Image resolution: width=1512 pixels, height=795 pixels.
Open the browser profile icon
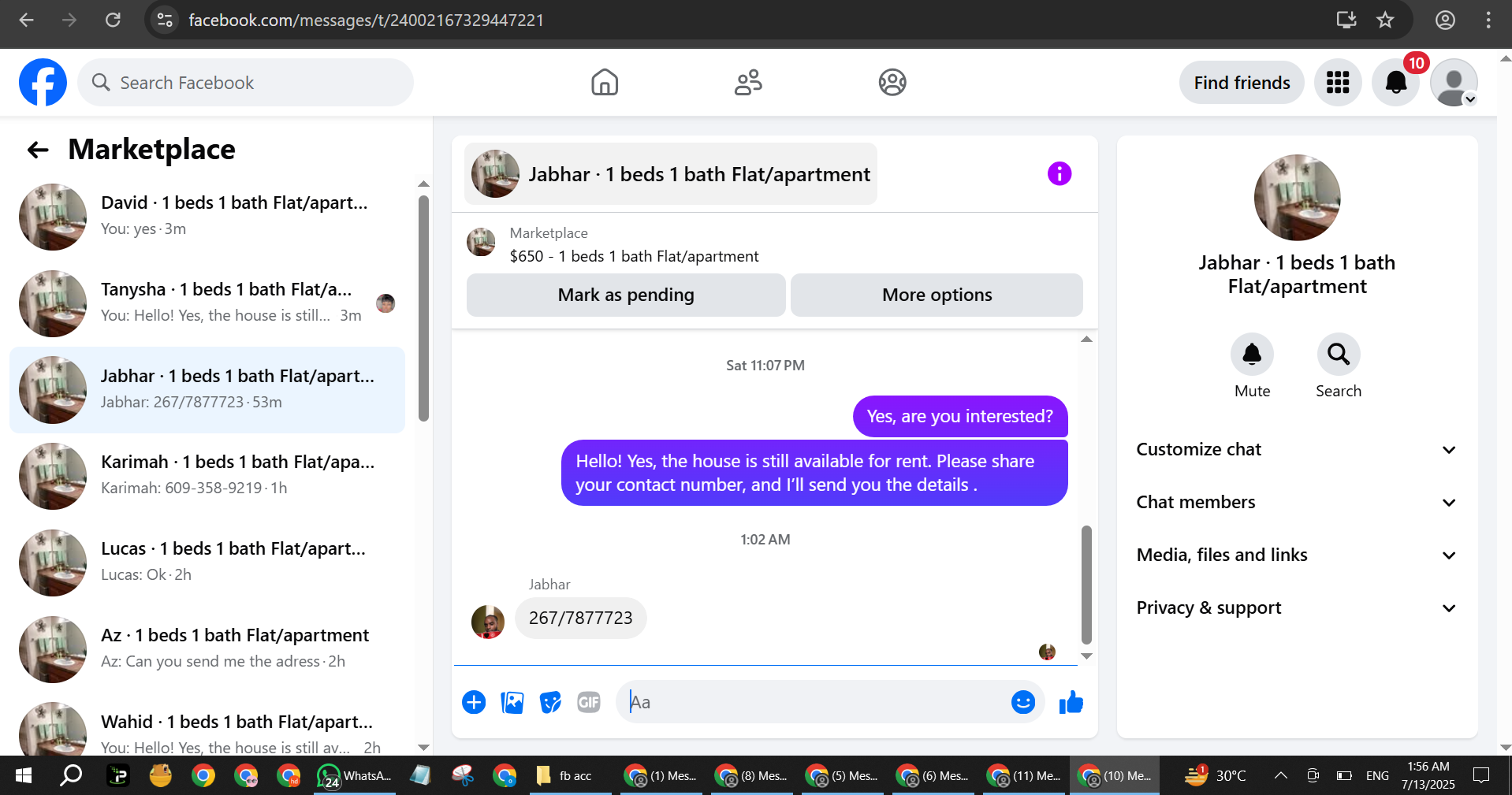[1445, 20]
